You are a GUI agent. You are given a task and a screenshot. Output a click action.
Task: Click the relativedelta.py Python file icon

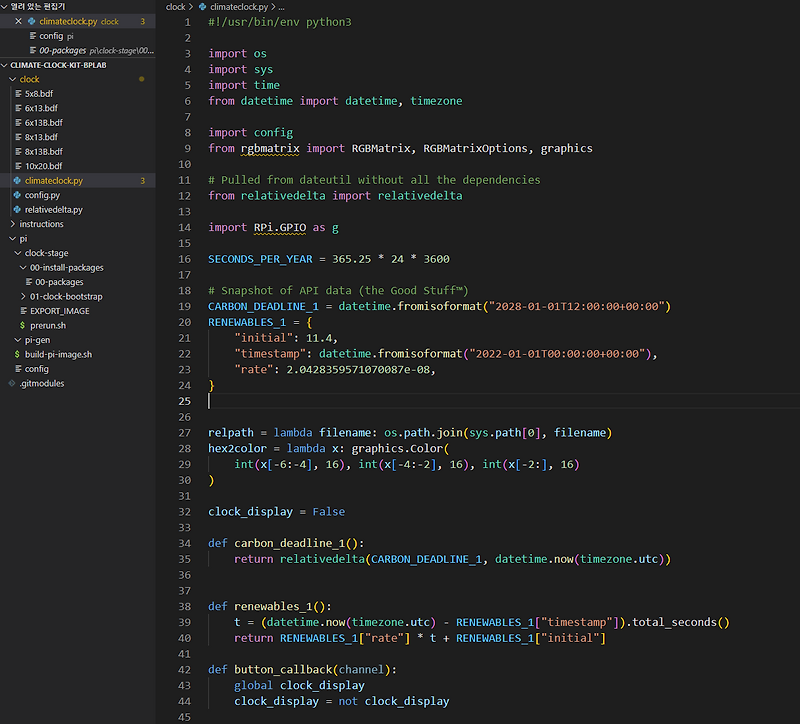pos(18,210)
